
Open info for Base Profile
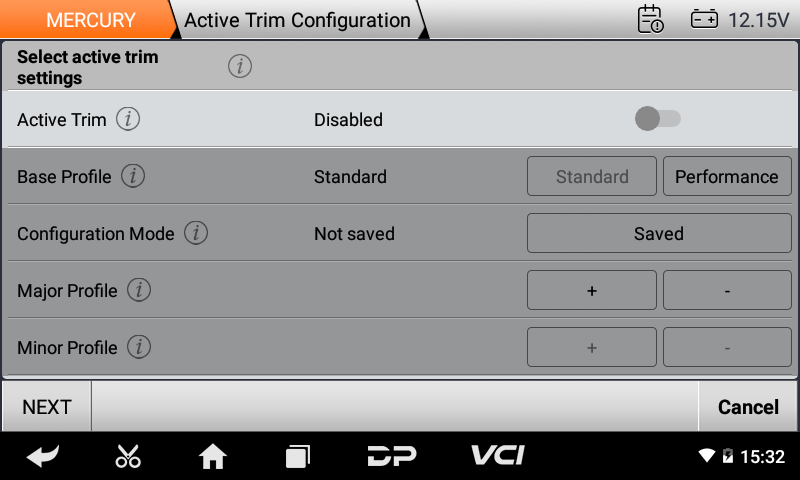133,177
